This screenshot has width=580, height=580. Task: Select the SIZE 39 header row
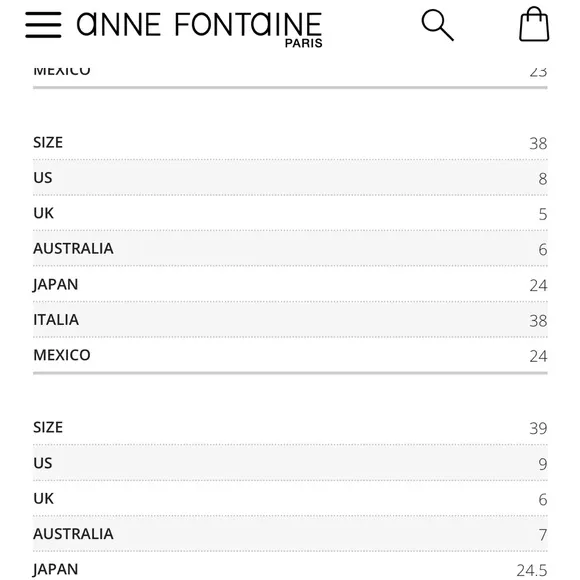pos(290,428)
